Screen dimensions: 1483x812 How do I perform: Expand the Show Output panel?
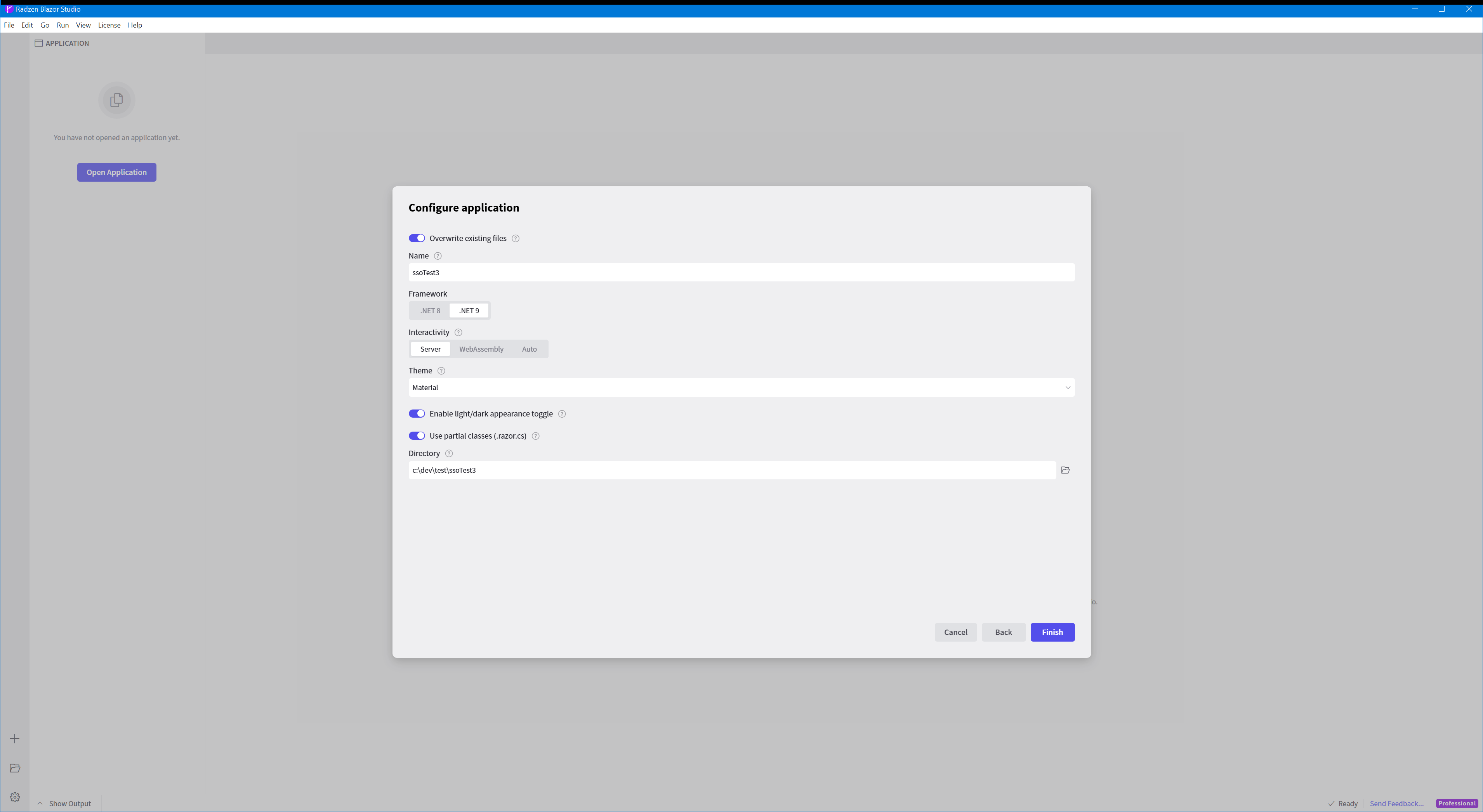click(x=64, y=803)
